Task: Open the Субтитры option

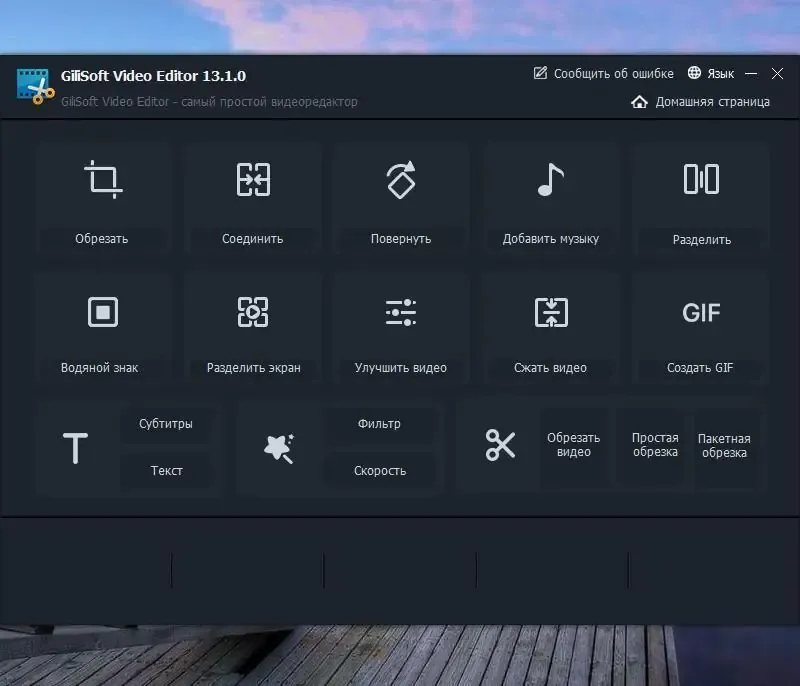Action: point(168,424)
